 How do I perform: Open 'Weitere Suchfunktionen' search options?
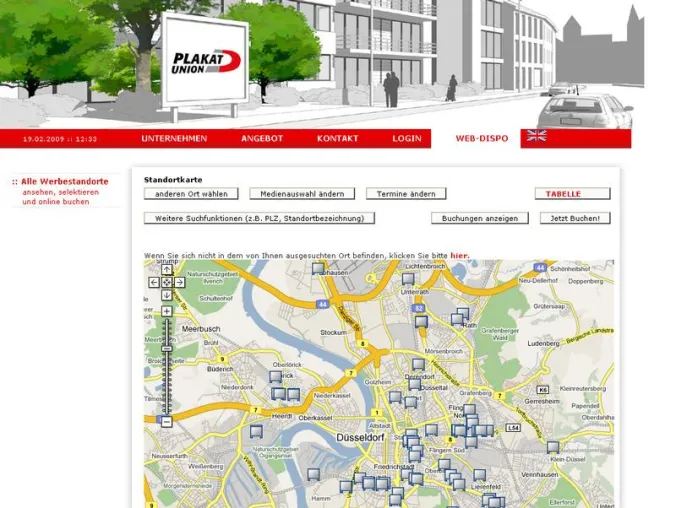[x=259, y=218]
